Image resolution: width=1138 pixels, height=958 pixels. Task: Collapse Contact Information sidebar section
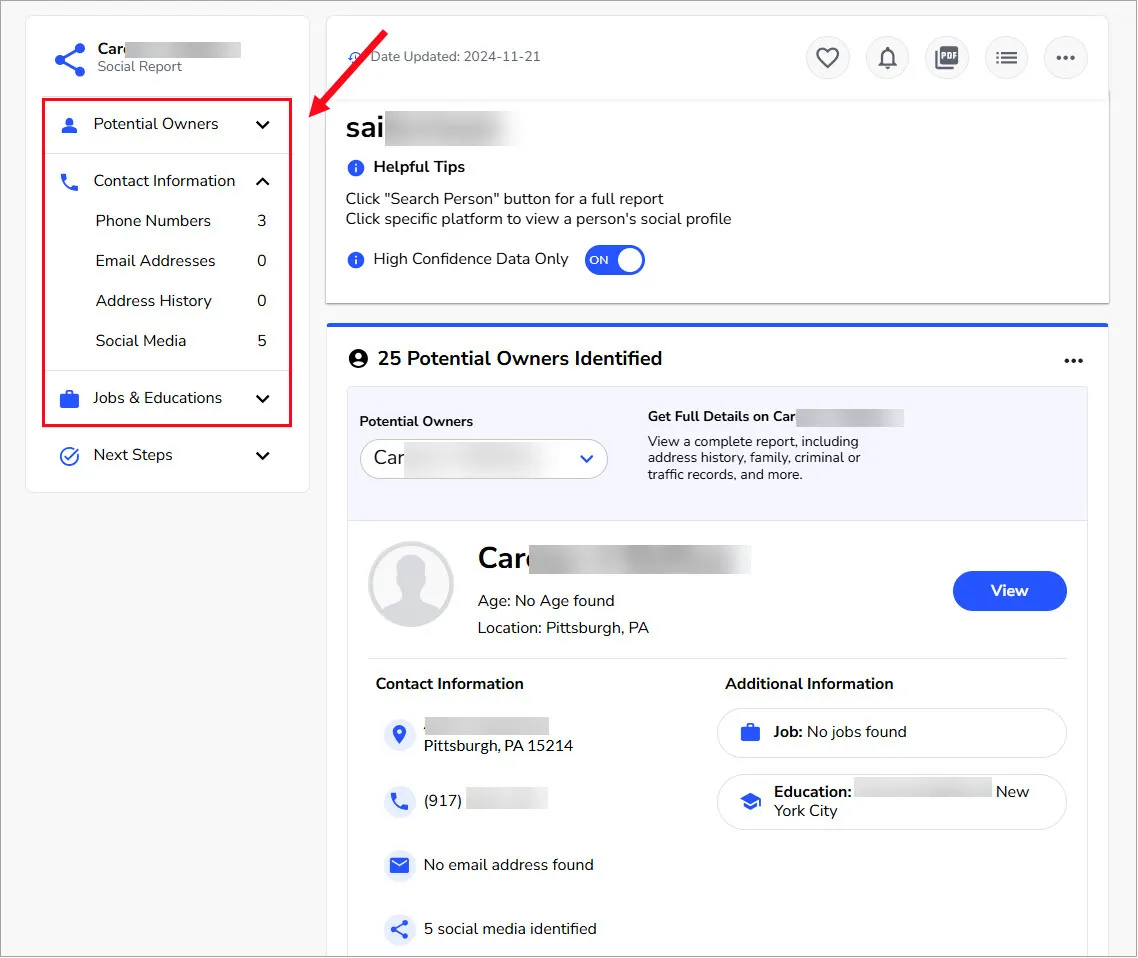(262, 182)
